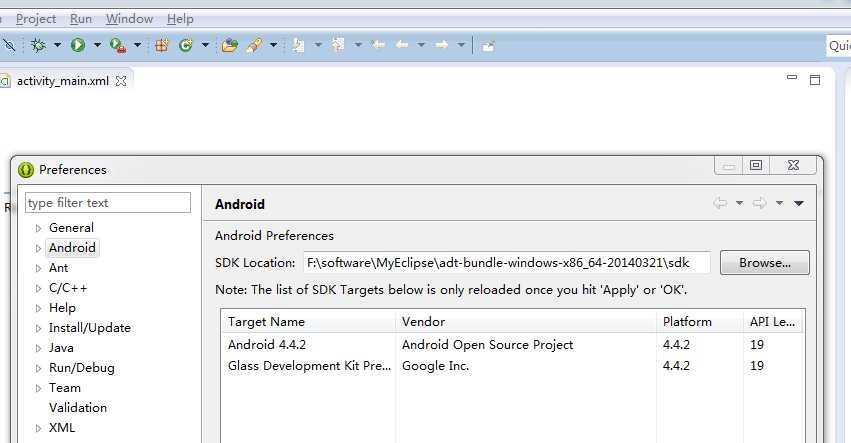Screen dimensions: 851x443
Task: Sort by the Target Name column header
Action: click(308, 321)
